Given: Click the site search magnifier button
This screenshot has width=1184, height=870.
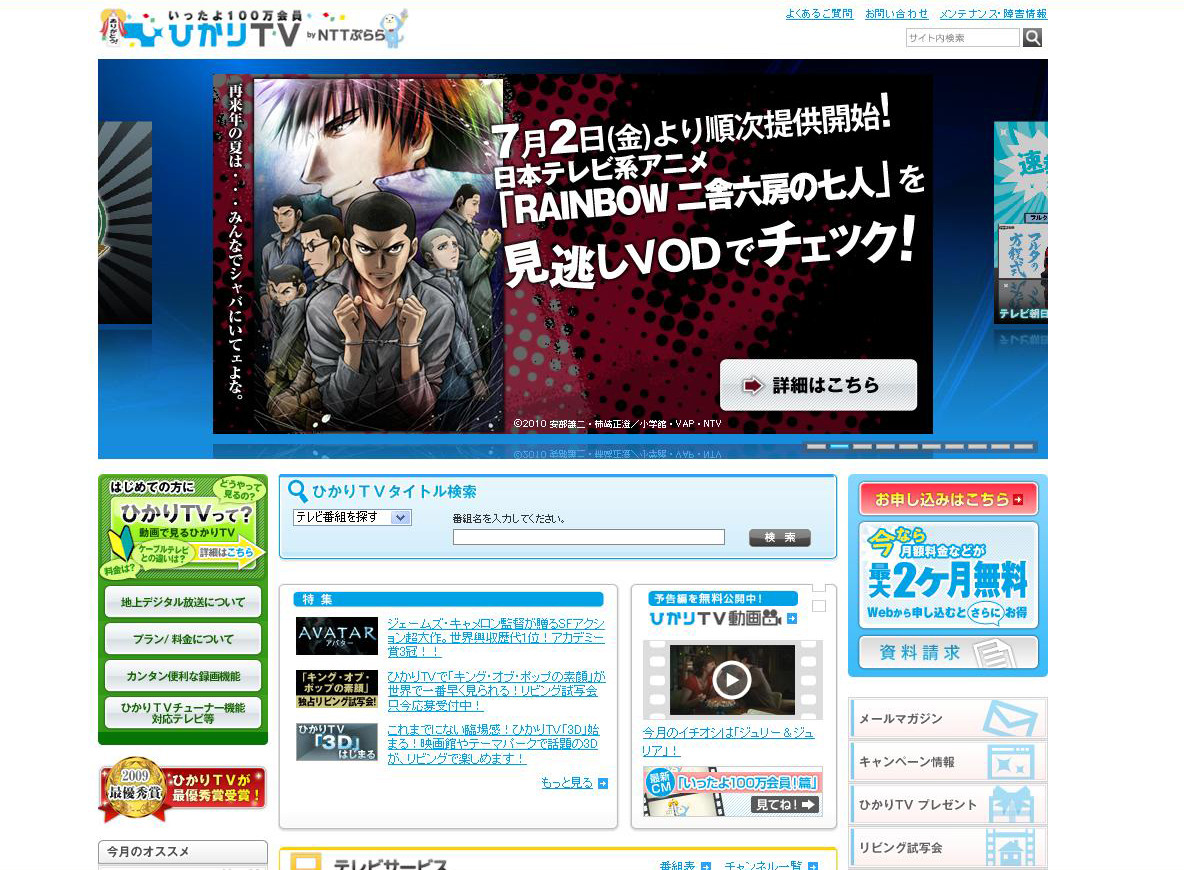Looking at the screenshot, I should [x=1032, y=38].
